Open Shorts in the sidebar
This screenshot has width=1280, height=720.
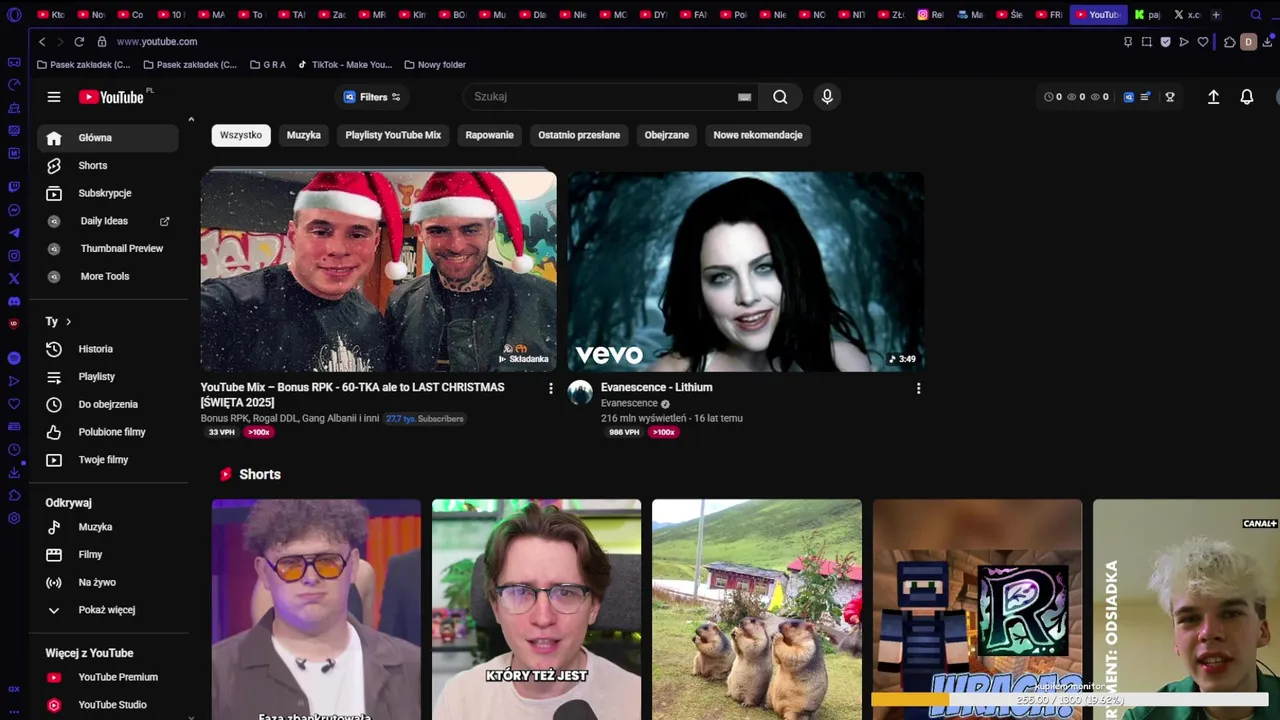tap(108, 165)
